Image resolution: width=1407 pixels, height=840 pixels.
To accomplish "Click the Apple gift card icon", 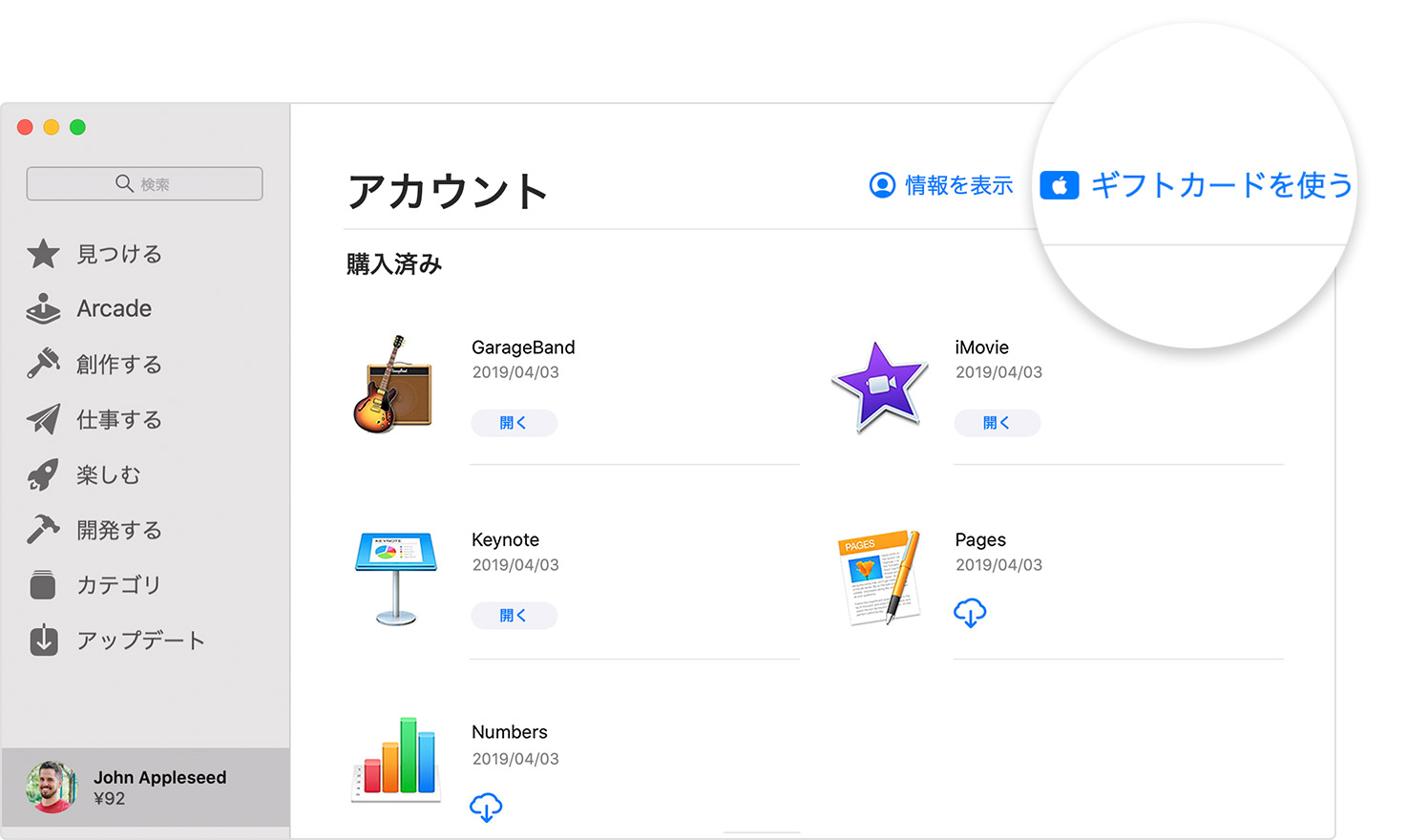I will [1060, 185].
